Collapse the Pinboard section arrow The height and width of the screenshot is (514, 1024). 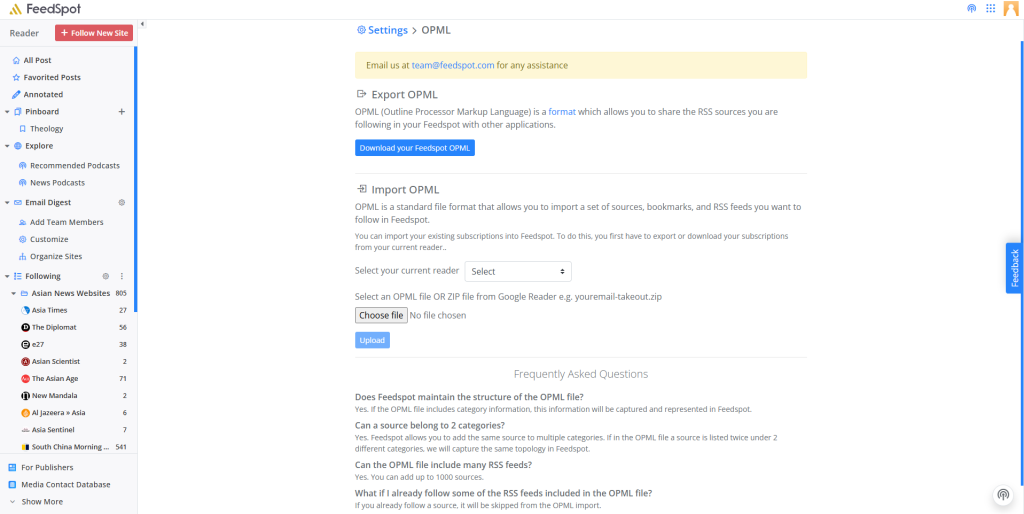click(7, 112)
